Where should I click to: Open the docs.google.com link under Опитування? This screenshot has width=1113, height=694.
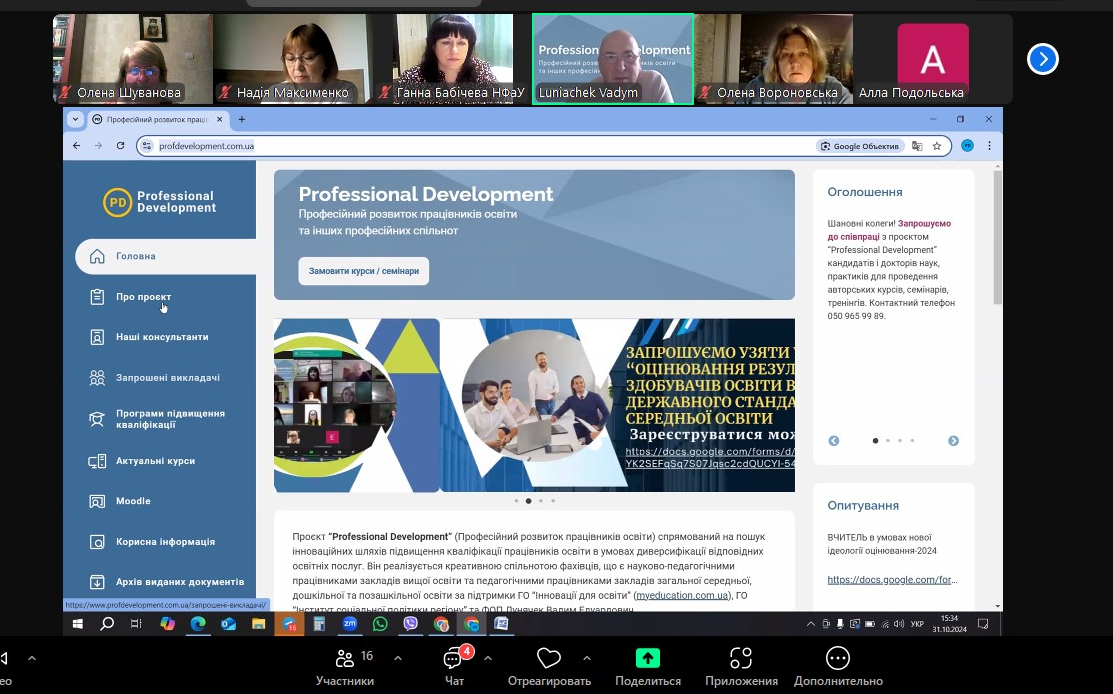tap(892, 580)
